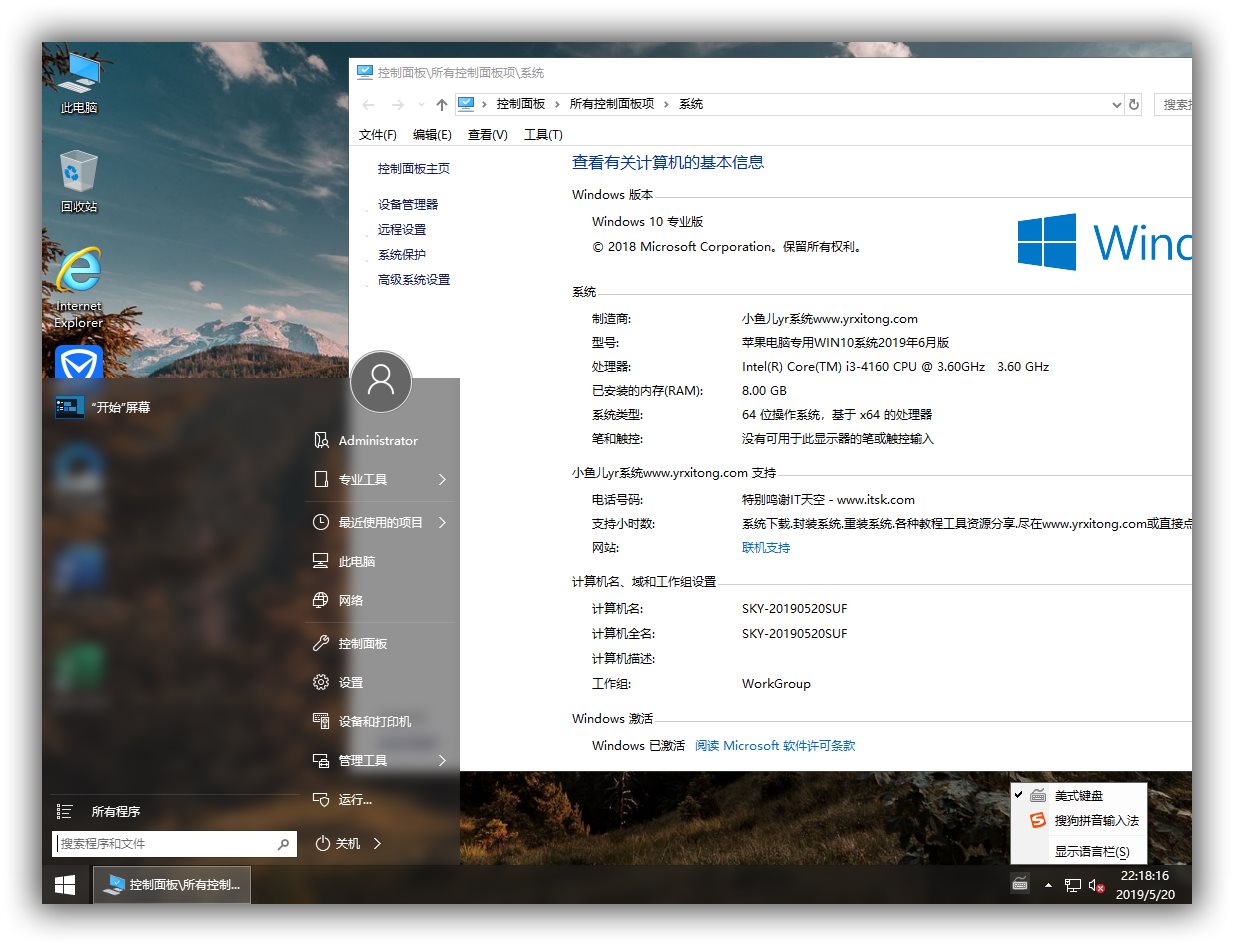This screenshot has height=946, width=1234.
Task: Expand the chevron after 控制面板 breadcrumb
Action: tap(558, 104)
